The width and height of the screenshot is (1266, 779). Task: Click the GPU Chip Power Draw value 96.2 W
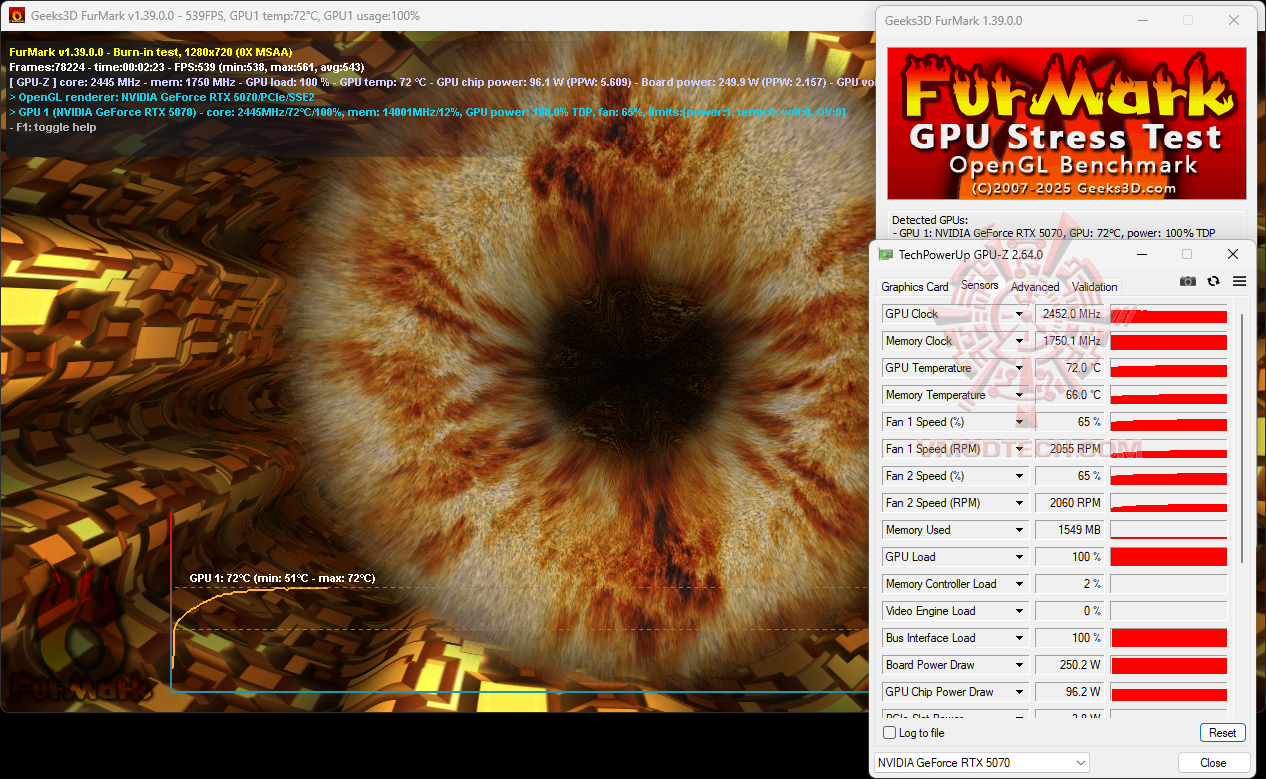pyautogui.click(x=1069, y=692)
